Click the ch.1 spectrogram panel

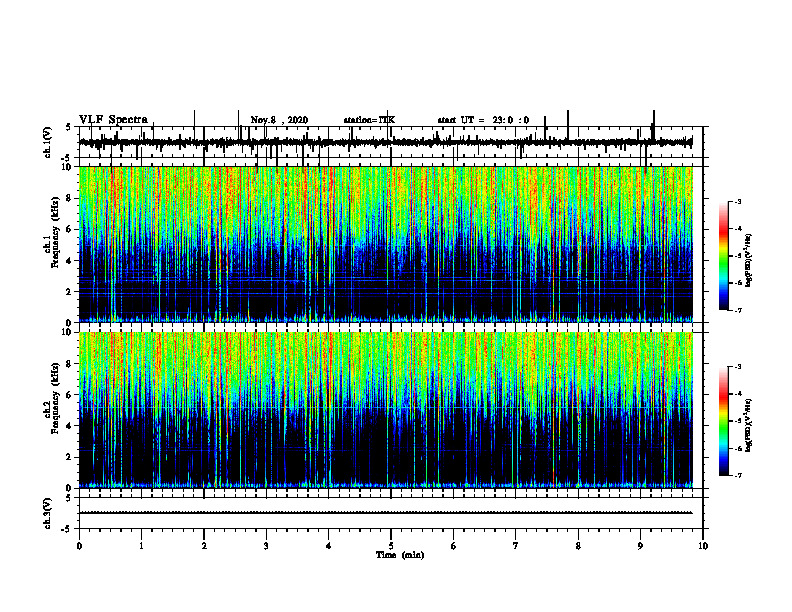[385, 244]
